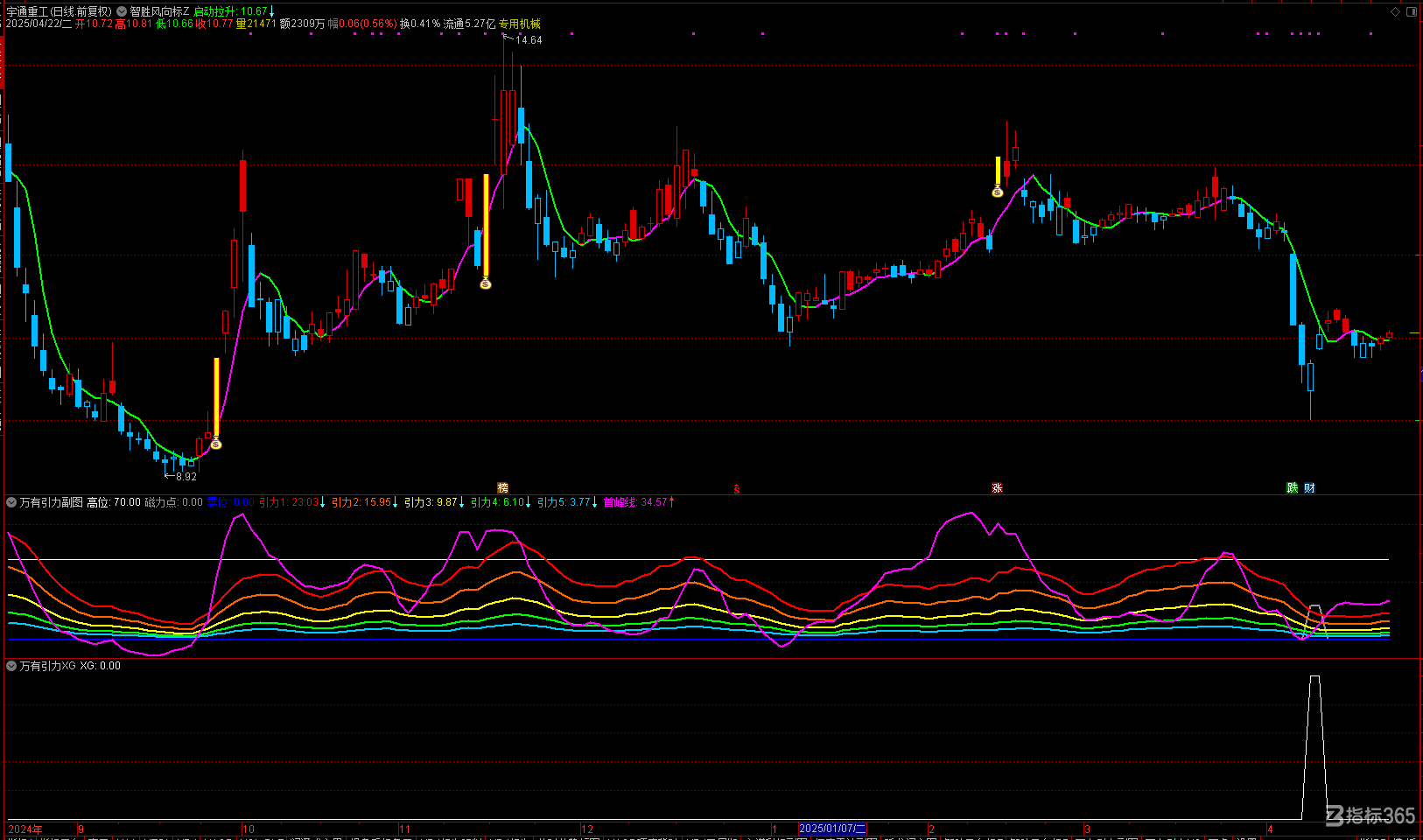Click the 涨 marker on the chart baseline

pyautogui.click(x=997, y=488)
